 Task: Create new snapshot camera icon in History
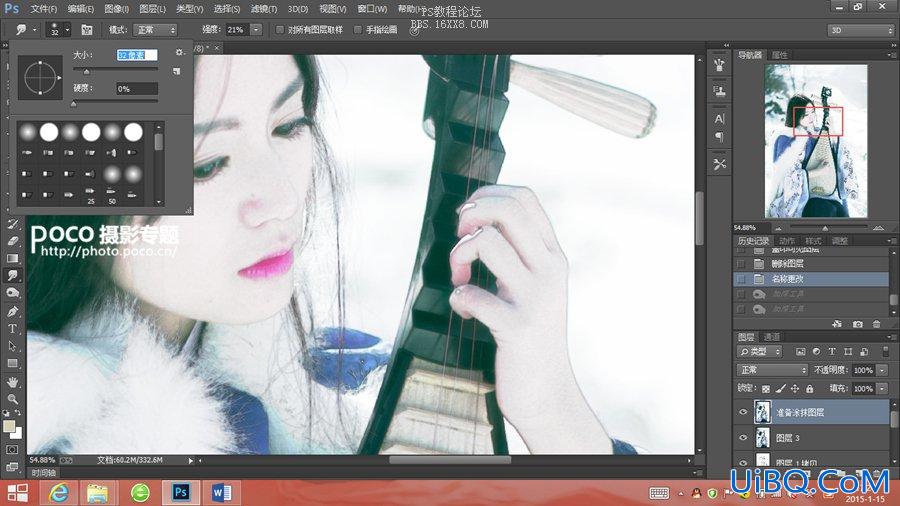tap(858, 324)
